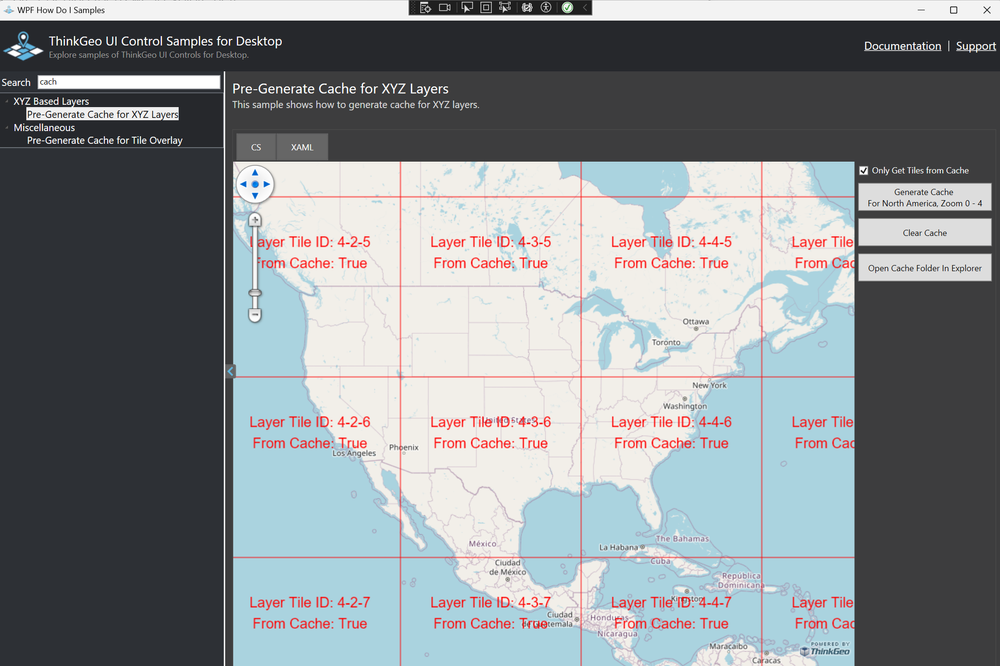Select Pre-Generate Cache for Tile Overlay item
The image size is (1000, 666).
click(105, 140)
